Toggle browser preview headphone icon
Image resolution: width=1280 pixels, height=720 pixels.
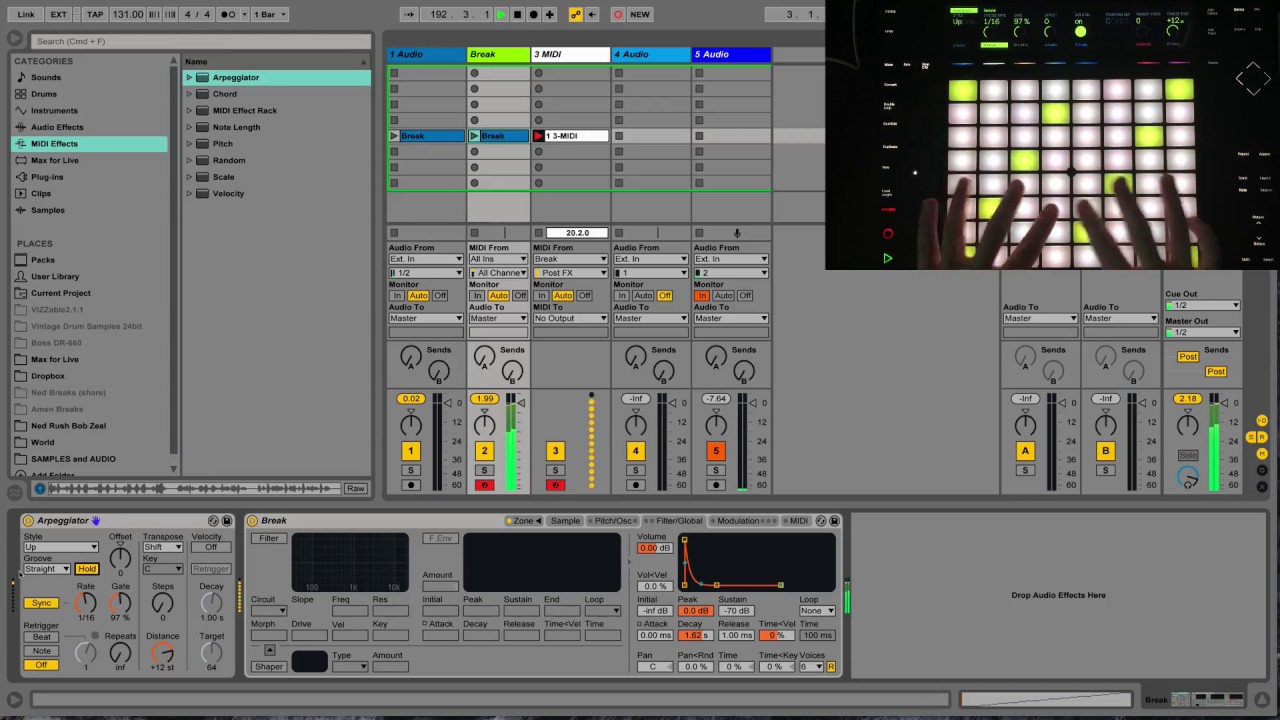pyautogui.click(x=40, y=488)
